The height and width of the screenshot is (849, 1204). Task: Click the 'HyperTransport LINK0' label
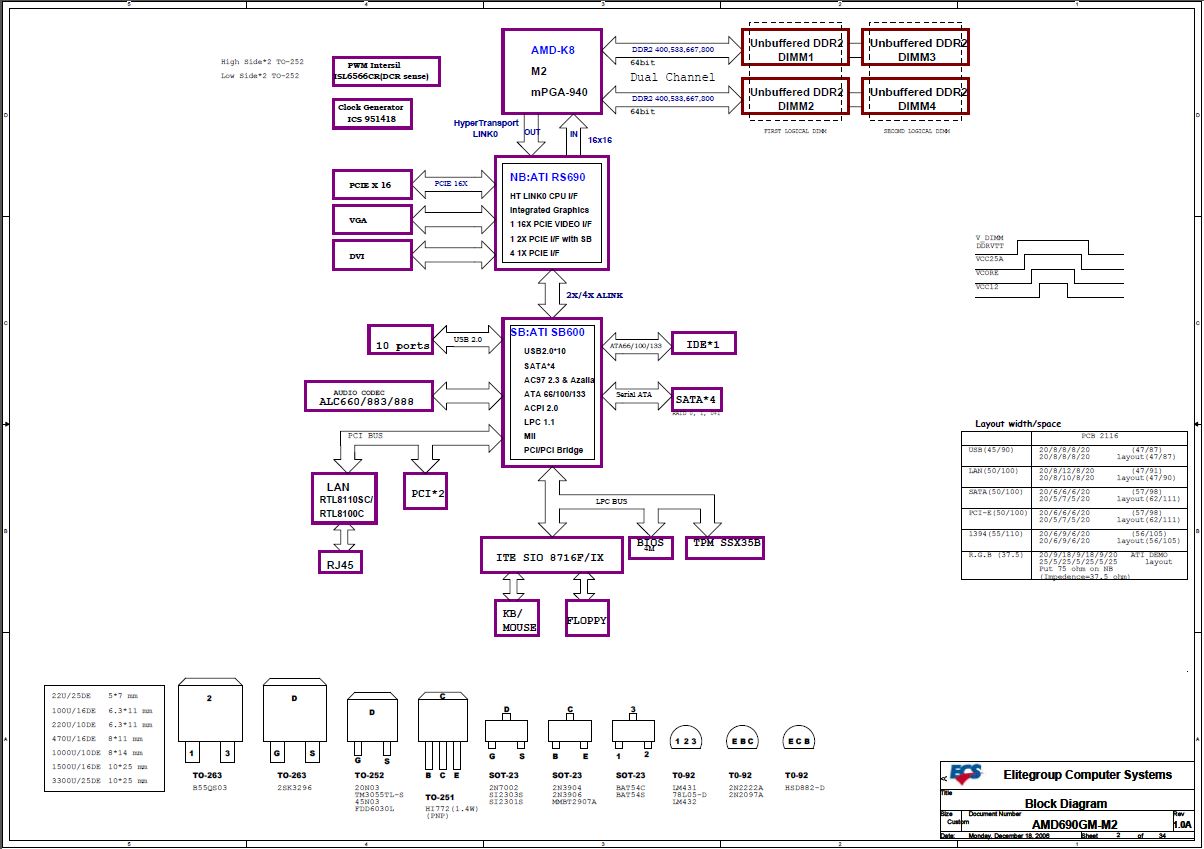pyautogui.click(x=486, y=128)
